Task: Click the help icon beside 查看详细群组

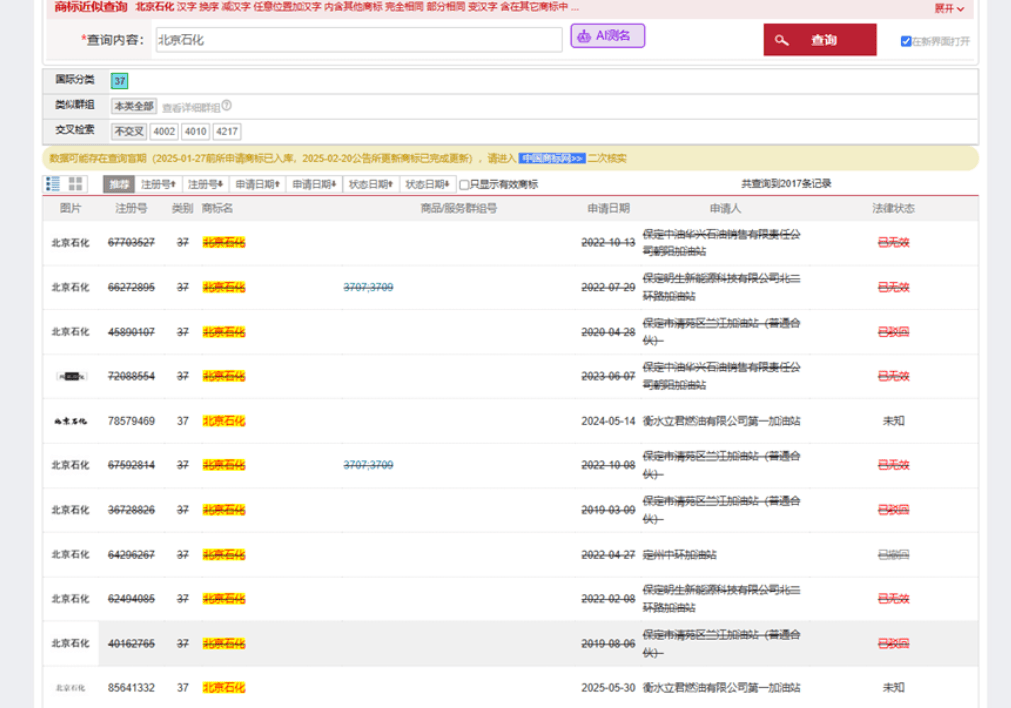Action: point(226,105)
